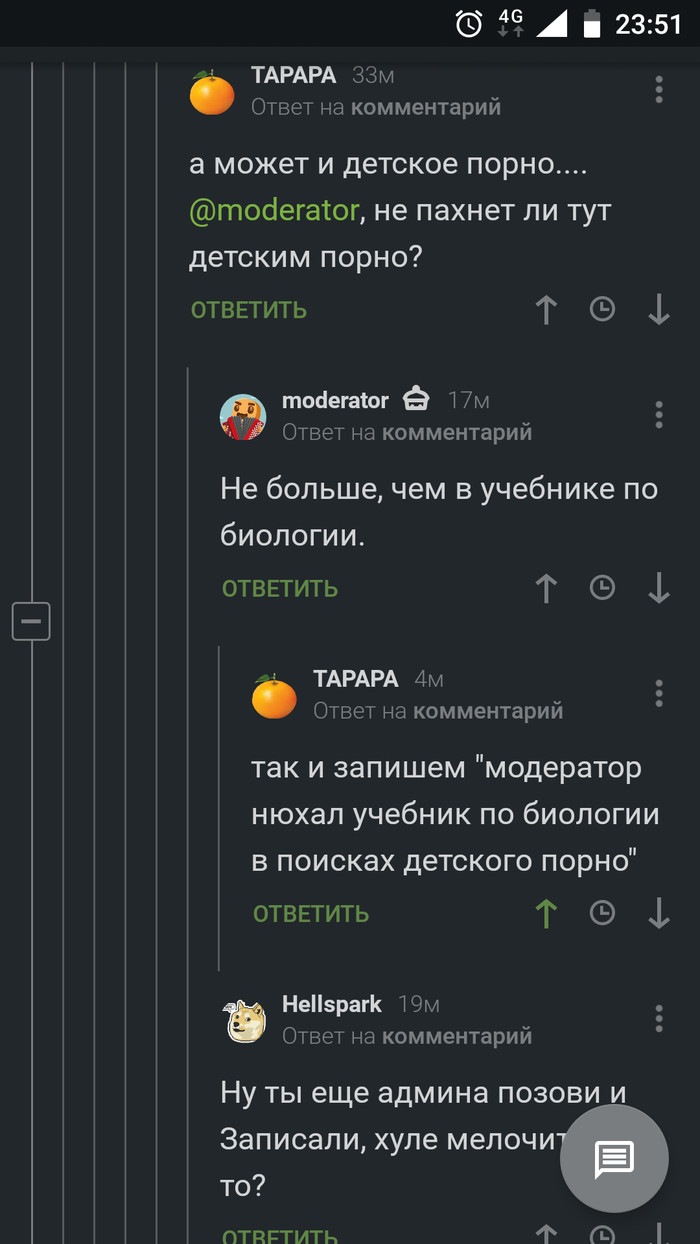Upvote TAPAPA's first comment about moderator
Screen dimensions: 700x1244
[x=546, y=310]
